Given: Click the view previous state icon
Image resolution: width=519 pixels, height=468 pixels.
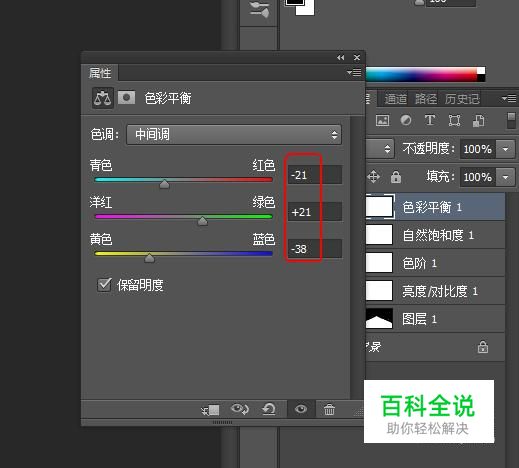Looking at the screenshot, I should 240,409.
